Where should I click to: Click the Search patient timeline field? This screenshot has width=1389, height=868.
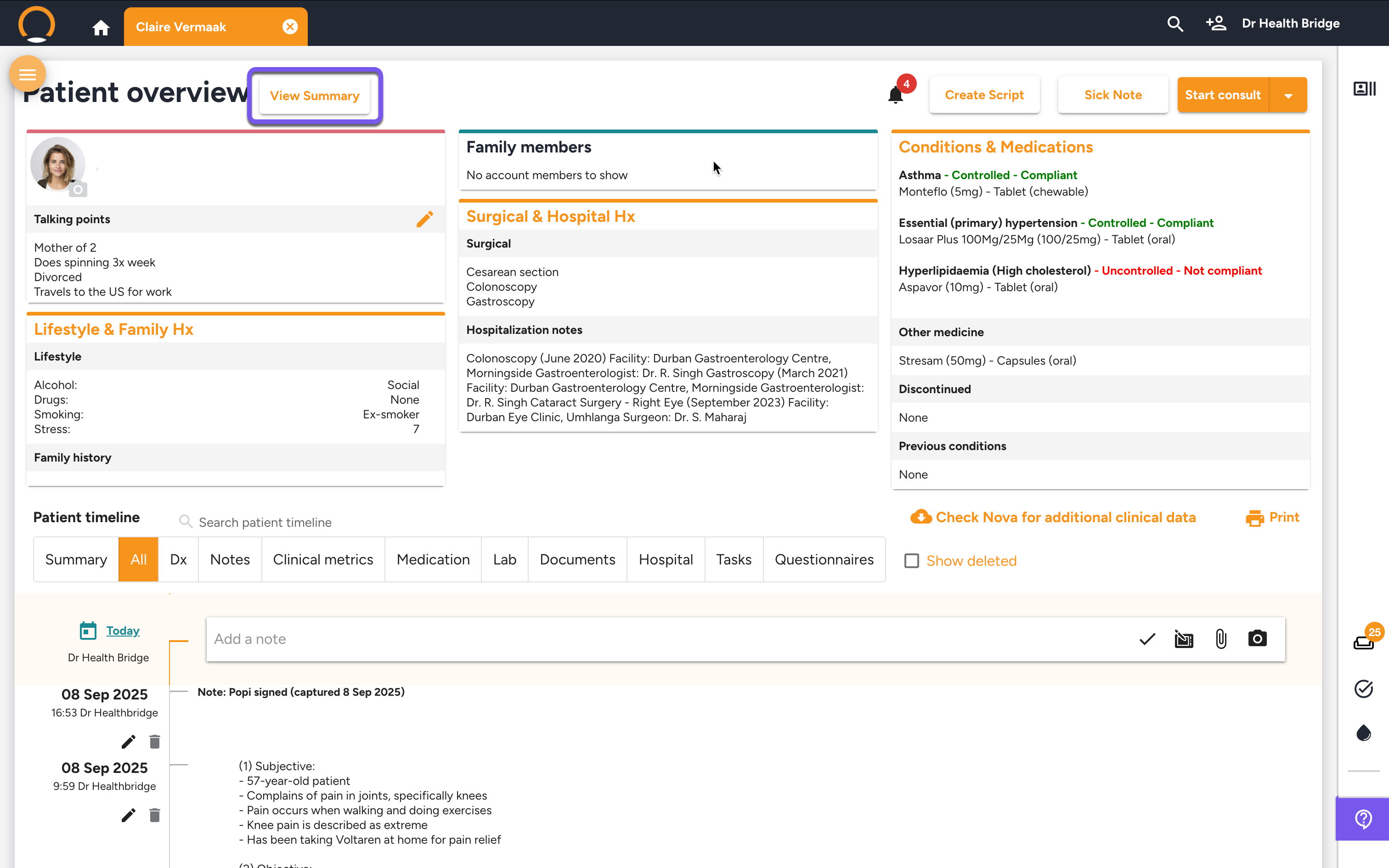point(265,522)
